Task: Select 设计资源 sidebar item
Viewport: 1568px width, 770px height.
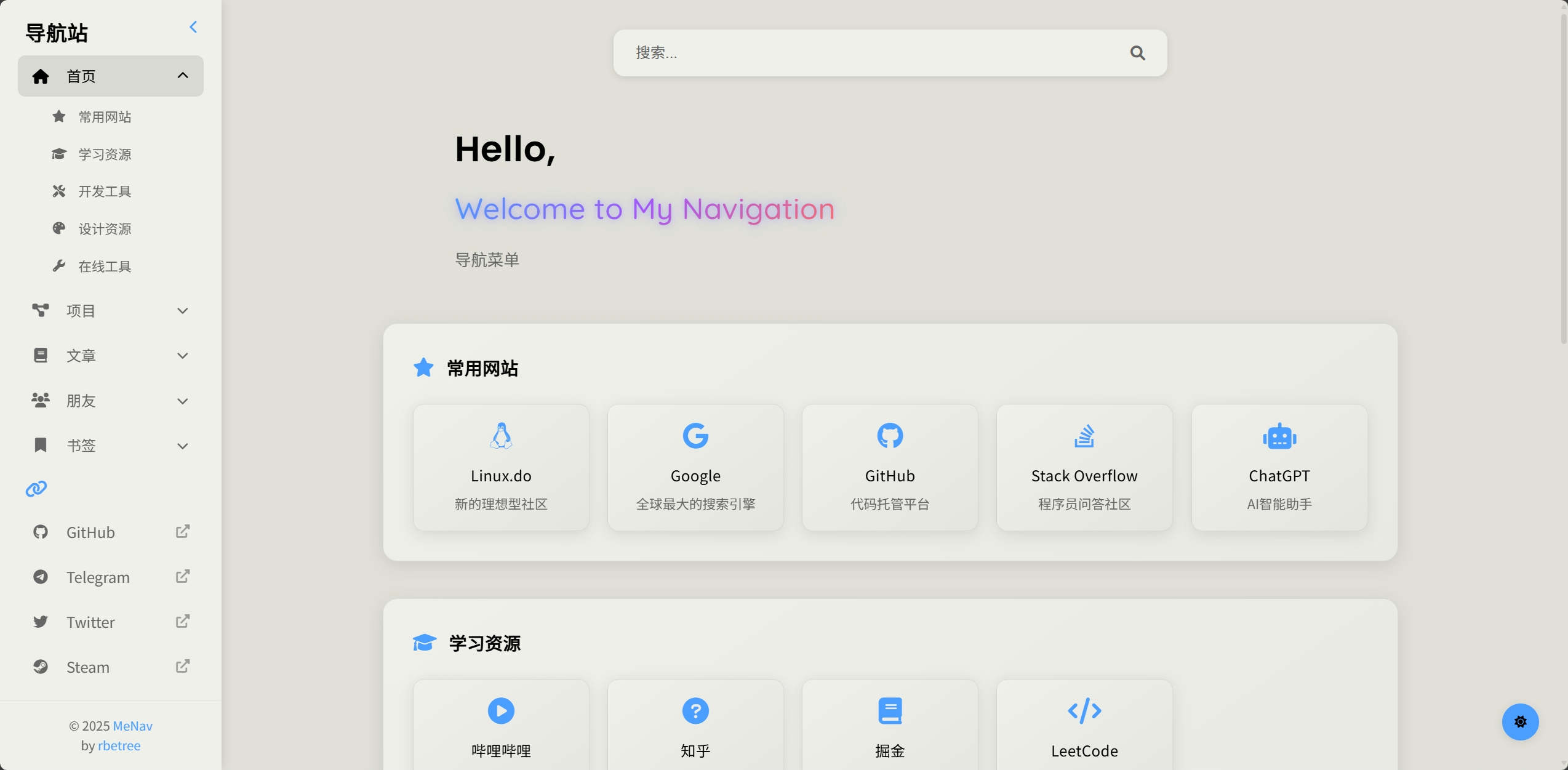Action: click(x=105, y=229)
